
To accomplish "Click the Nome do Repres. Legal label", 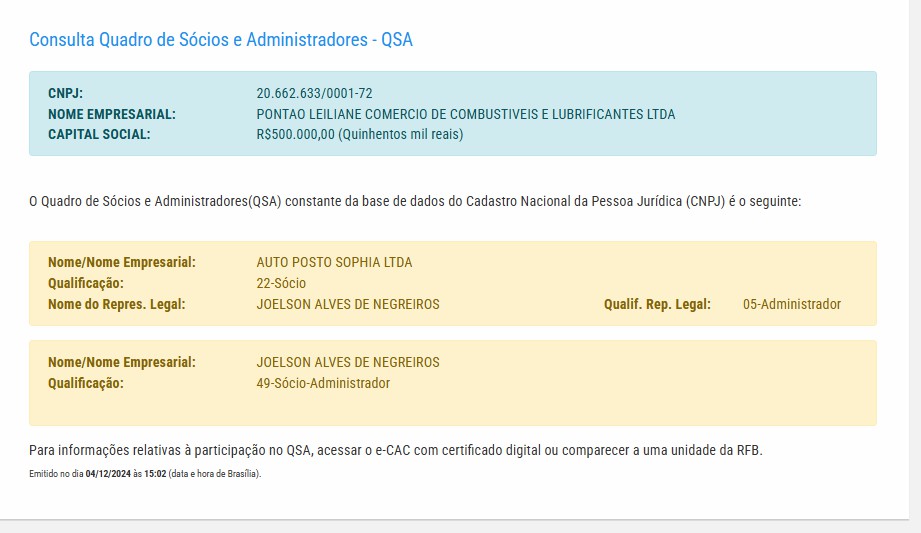I will pyautogui.click(x=116, y=304).
